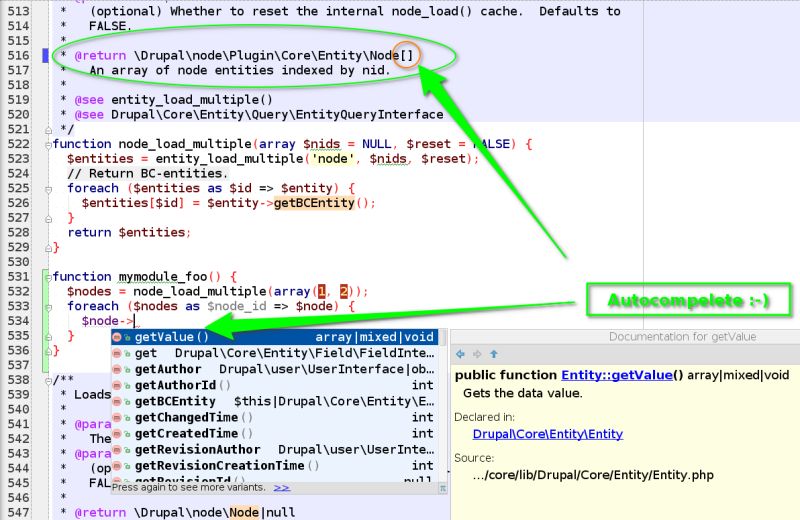
Task: Click the method icon beside getValue()
Action: (117, 337)
